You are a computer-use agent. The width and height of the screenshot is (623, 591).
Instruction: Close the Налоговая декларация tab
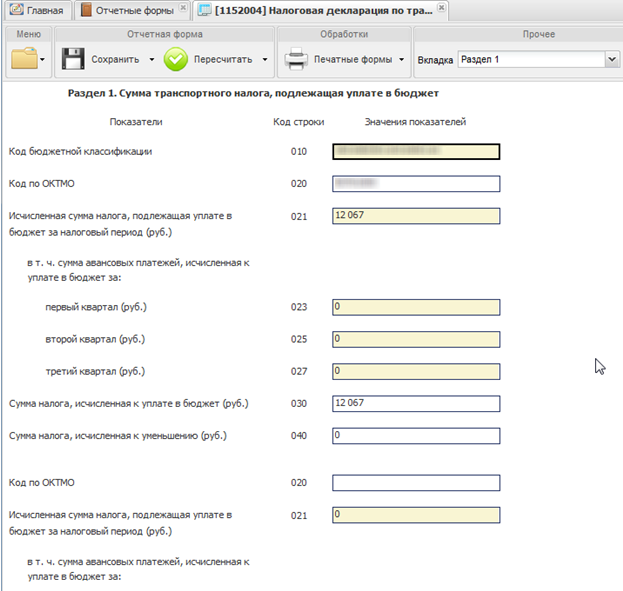tap(441, 8)
